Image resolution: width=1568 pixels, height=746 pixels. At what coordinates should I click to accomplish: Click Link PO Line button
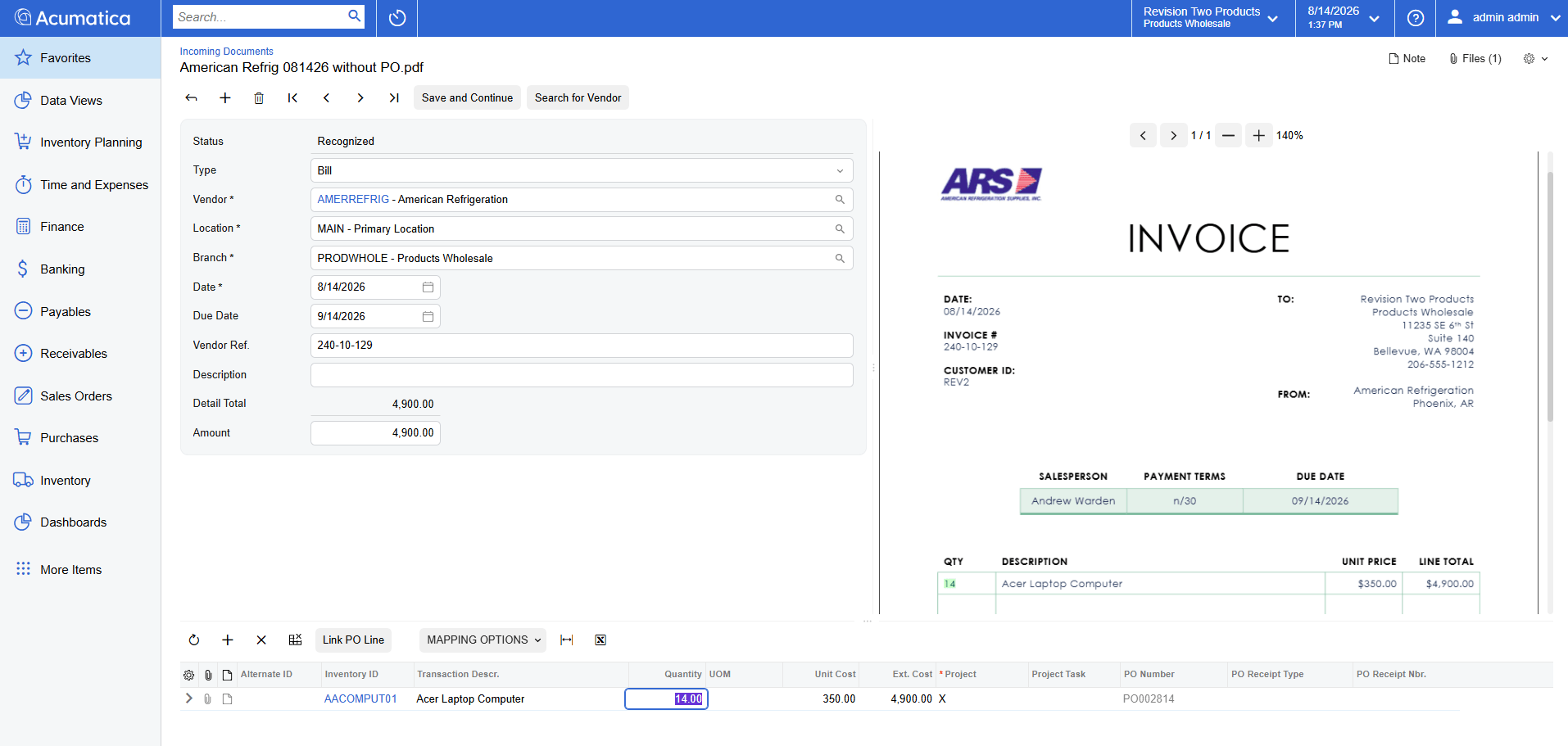point(353,640)
